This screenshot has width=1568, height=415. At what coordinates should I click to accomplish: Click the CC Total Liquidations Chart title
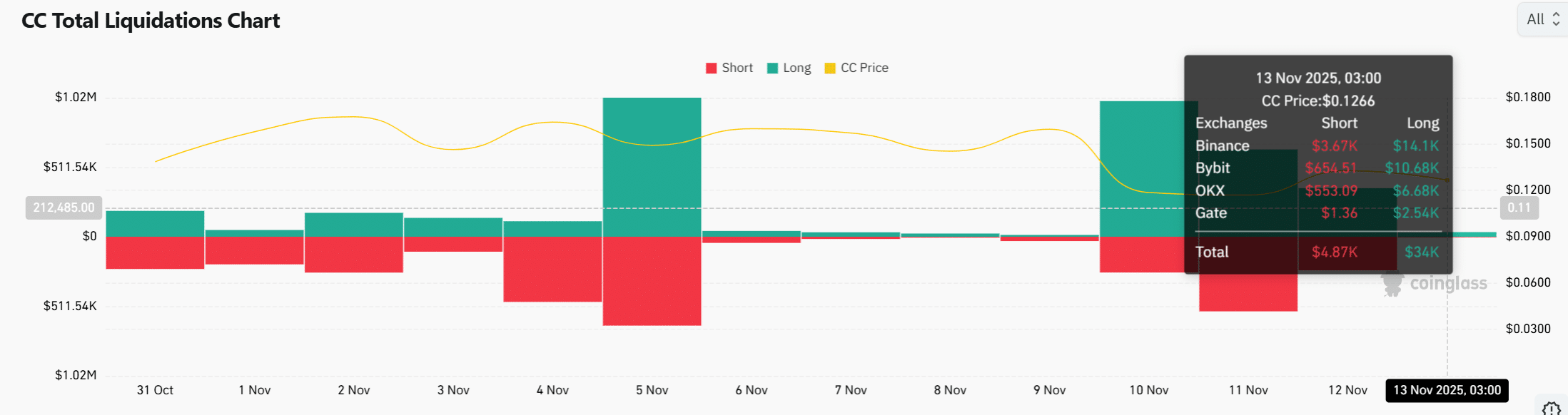point(151,21)
